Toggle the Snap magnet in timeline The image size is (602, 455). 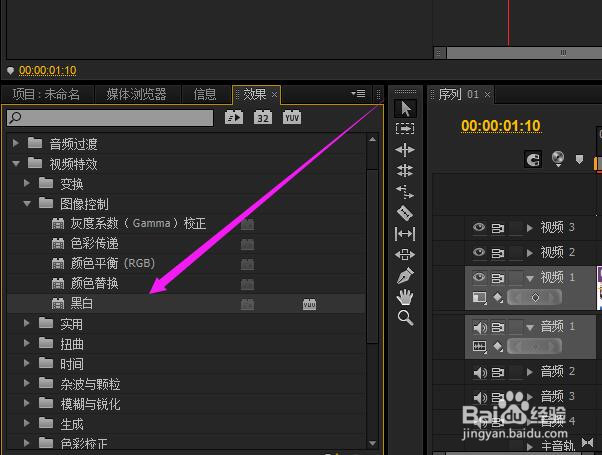click(533, 159)
